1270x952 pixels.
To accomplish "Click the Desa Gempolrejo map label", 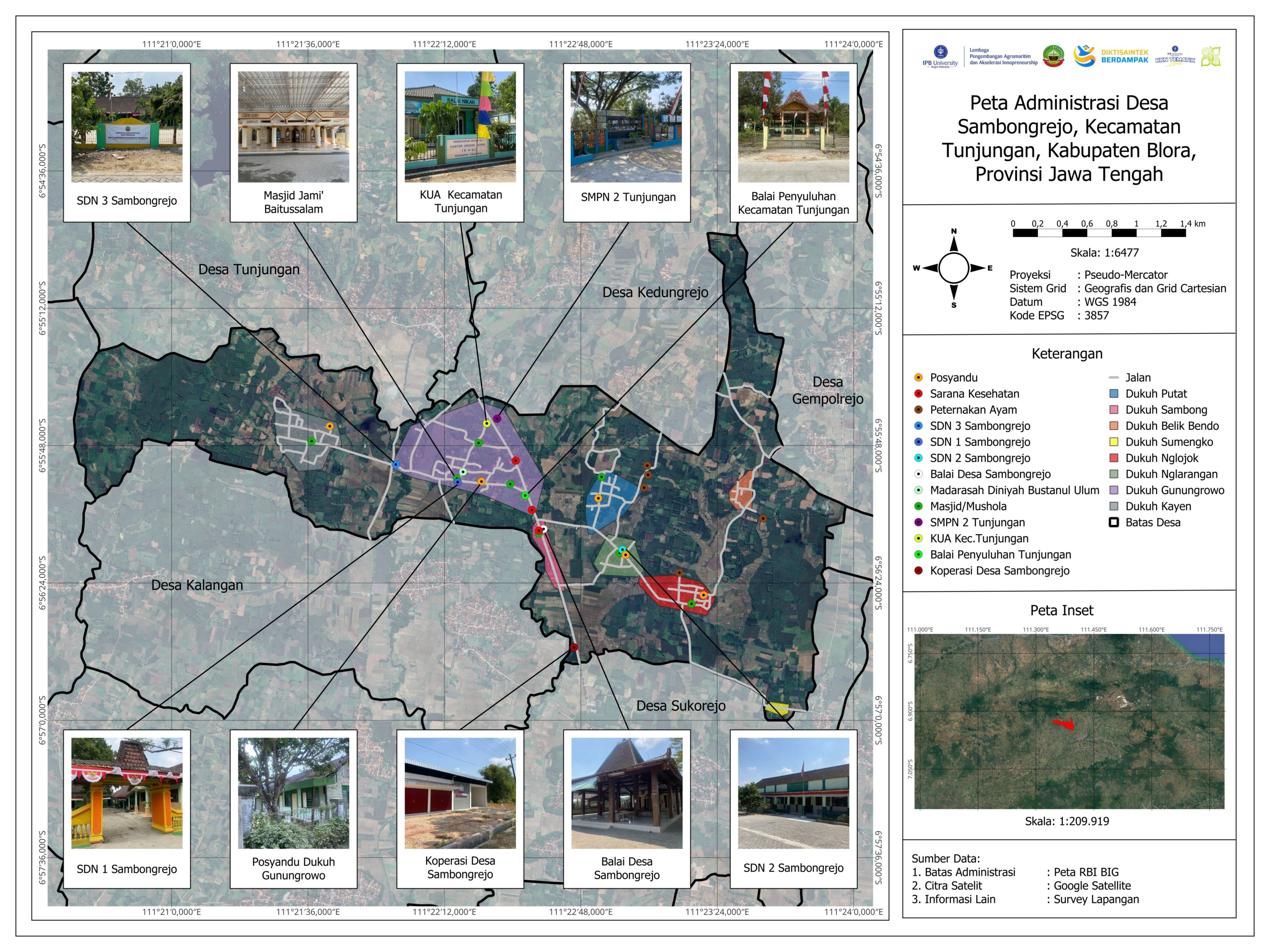I will (x=828, y=390).
